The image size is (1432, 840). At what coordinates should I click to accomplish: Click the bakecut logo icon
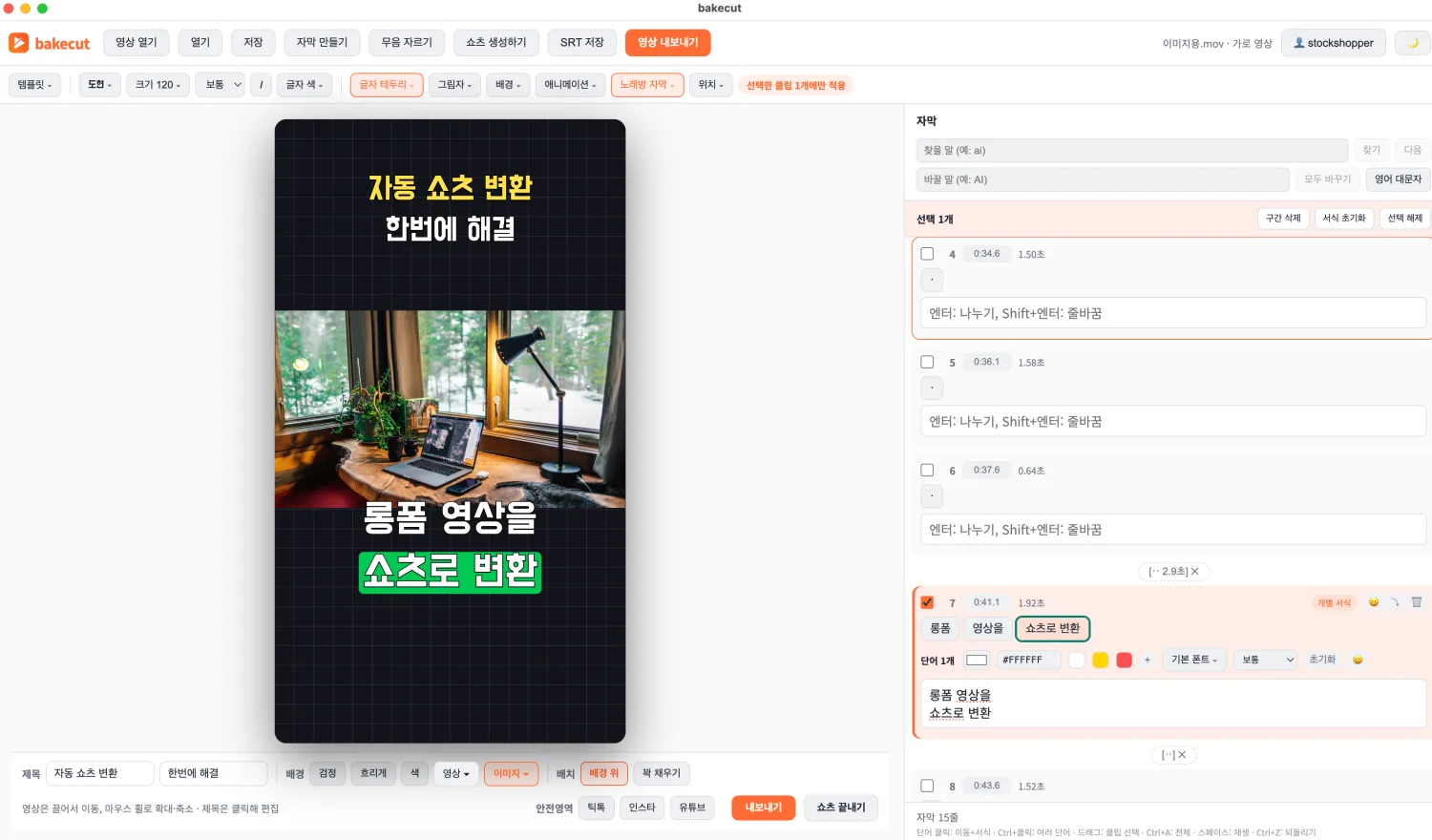click(18, 43)
